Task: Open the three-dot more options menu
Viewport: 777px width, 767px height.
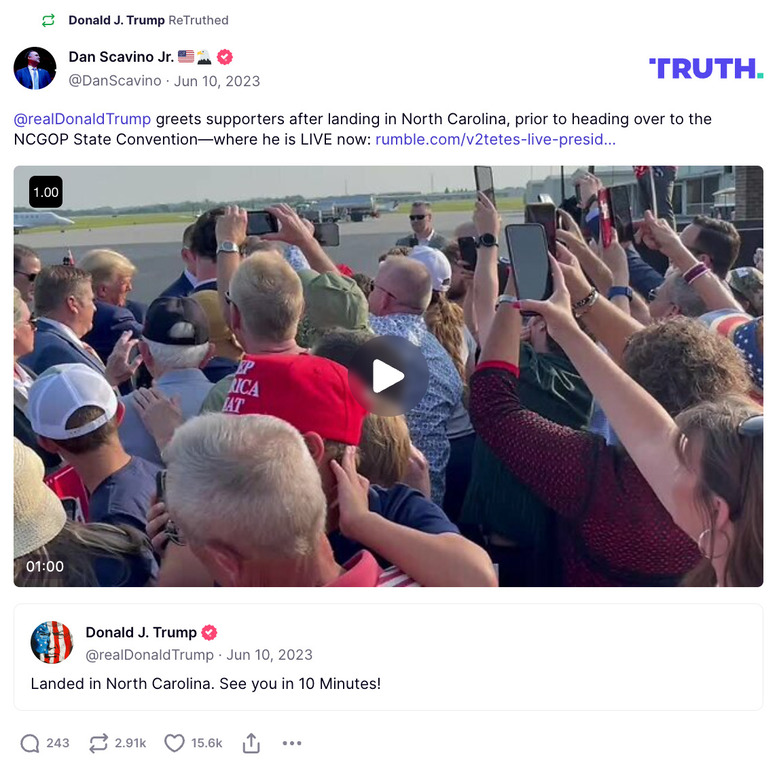Action: [292, 743]
